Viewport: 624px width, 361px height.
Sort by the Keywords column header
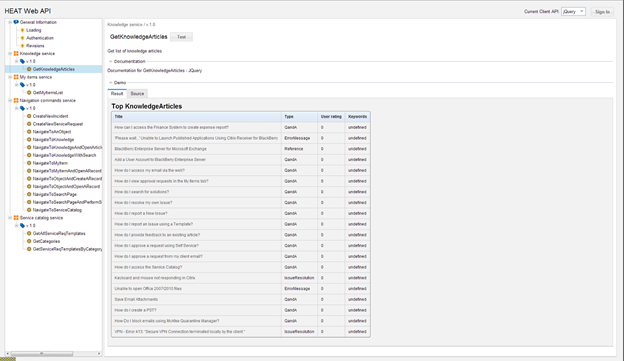pyautogui.click(x=357, y=117)
